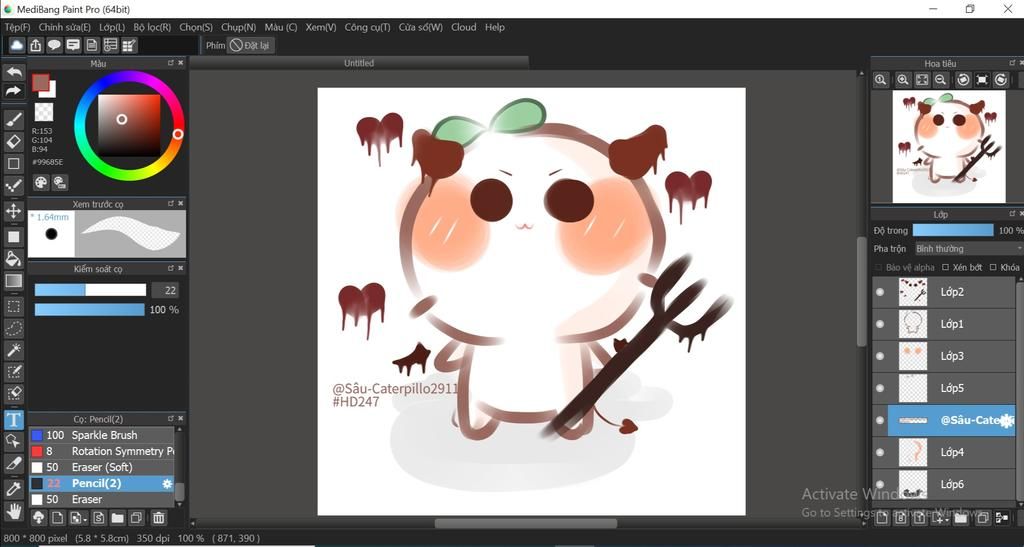
Task: Click the brush size value field 22
Action: pyautogui.click(x=165, y=290)
